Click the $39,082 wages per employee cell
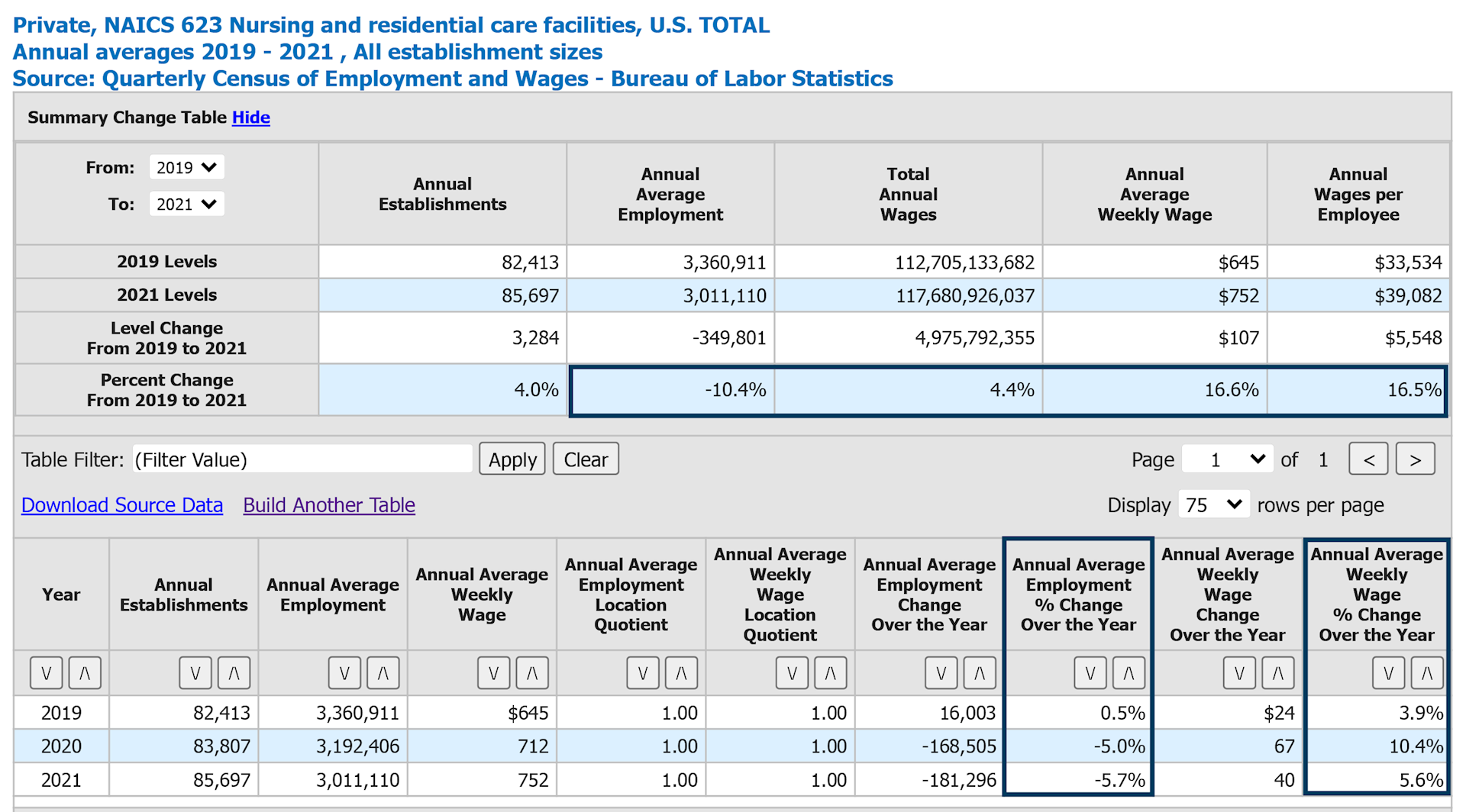The width and height of the screenshot is (1466, 812). tap(1358, 295)
